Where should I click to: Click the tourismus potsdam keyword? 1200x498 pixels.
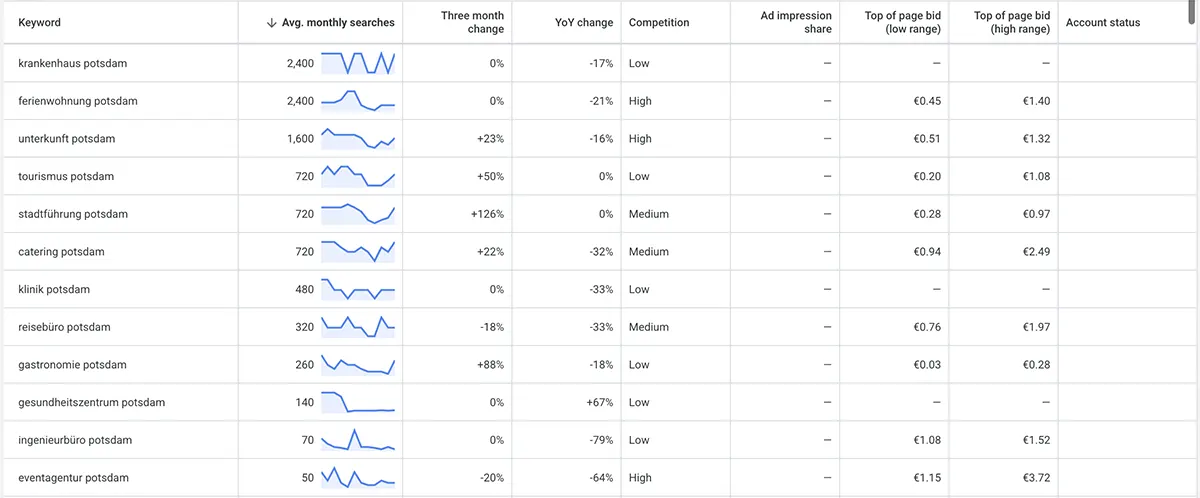[66, 176]
